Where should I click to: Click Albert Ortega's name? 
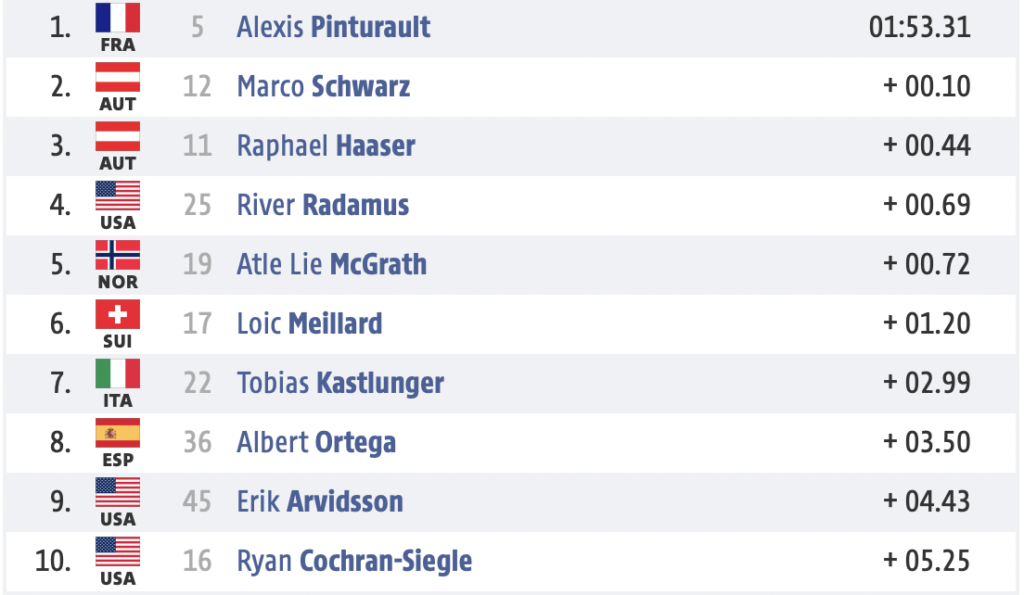[316, 443]
